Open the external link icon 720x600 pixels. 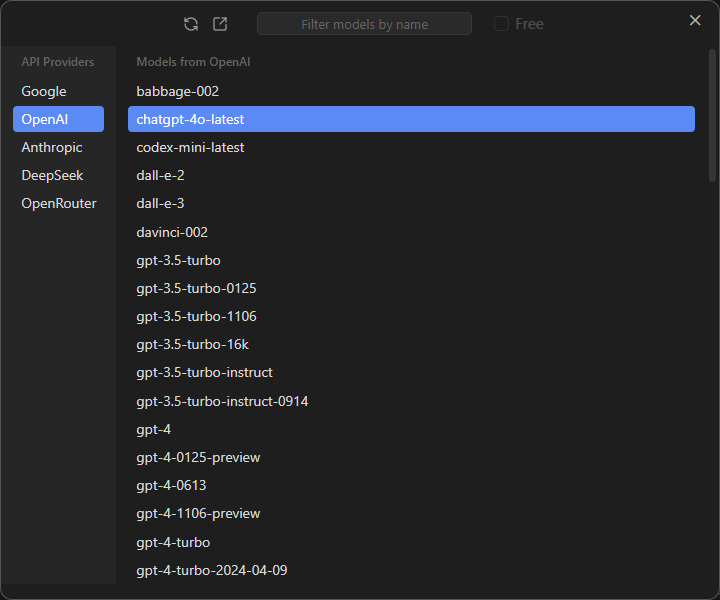220,24
